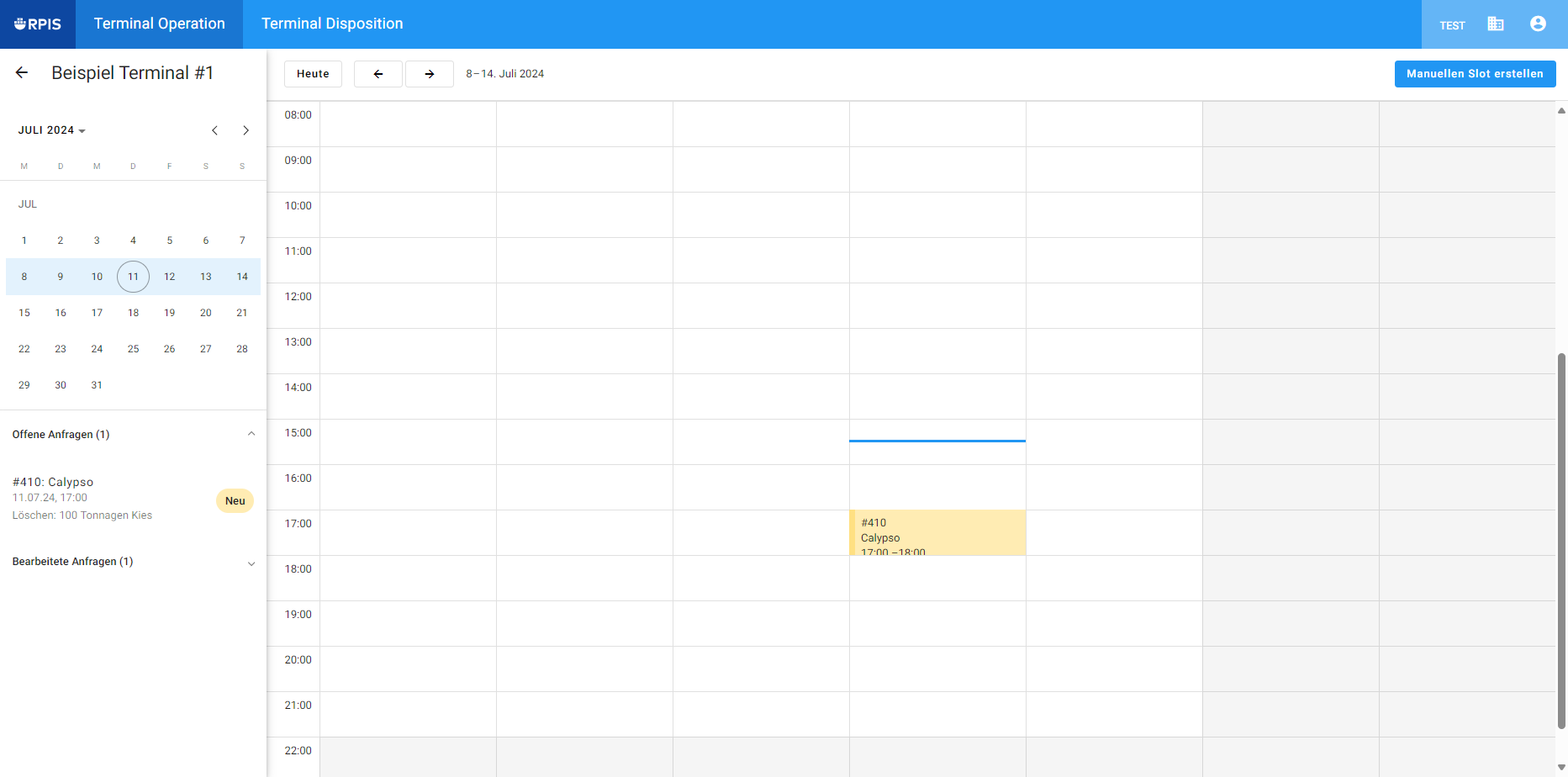
Task: Select July 12 in the mini calendar
Action: point(170,277)
